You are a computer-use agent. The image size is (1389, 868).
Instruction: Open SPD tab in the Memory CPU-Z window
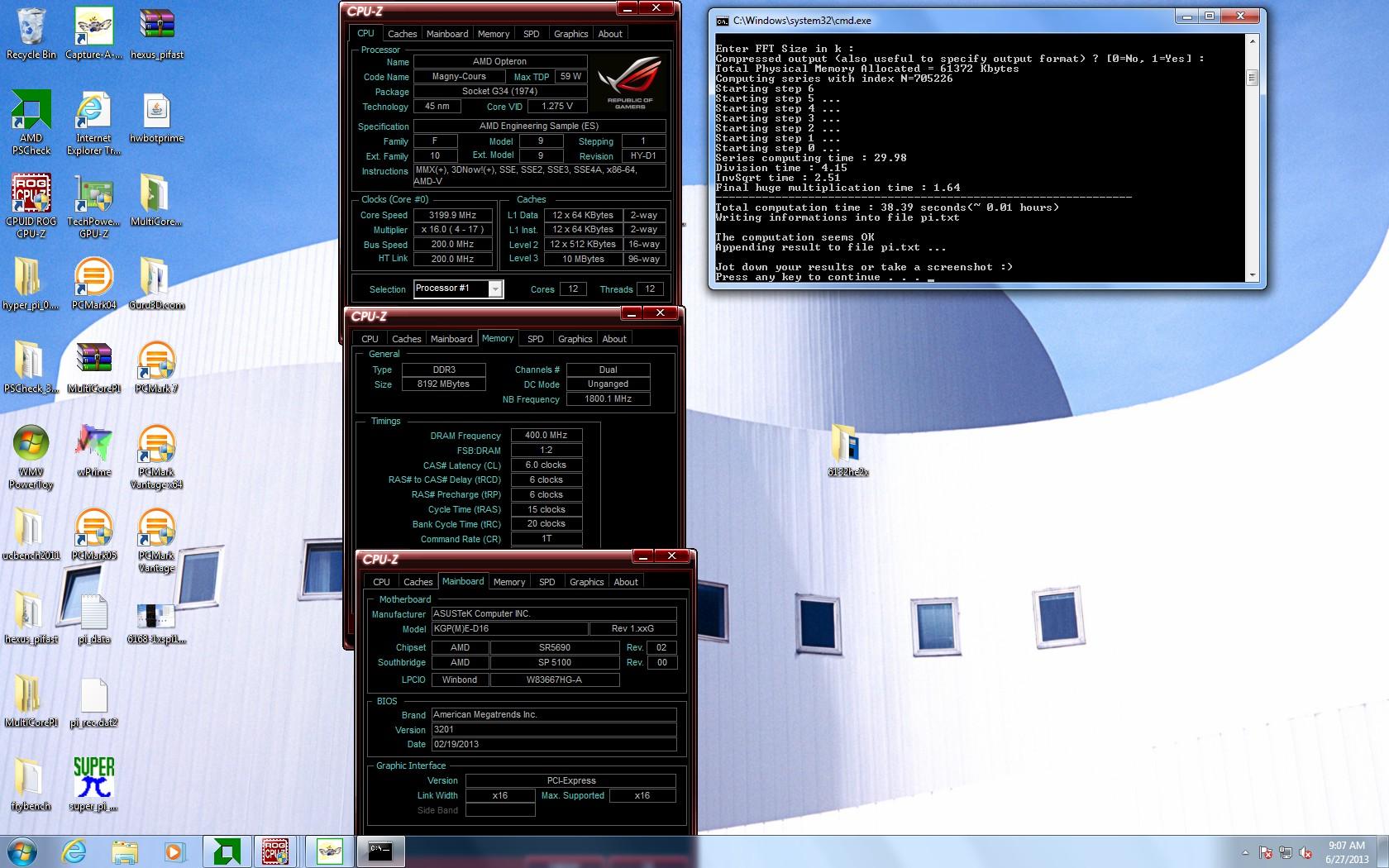pos(536,339)
